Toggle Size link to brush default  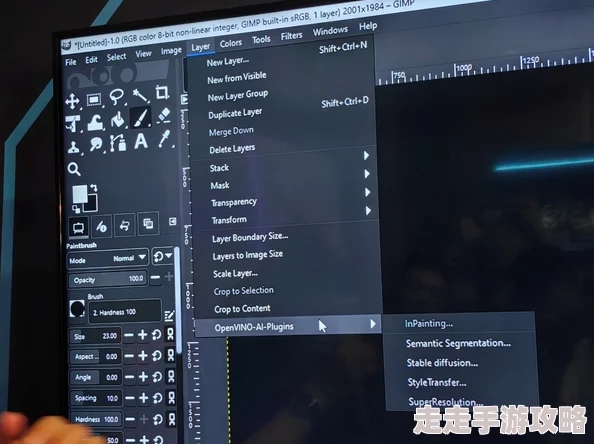[x=170, y=334]
